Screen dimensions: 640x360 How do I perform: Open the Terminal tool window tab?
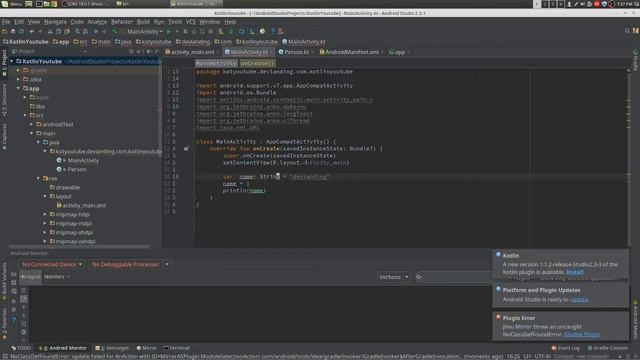(x=177, y=348)
